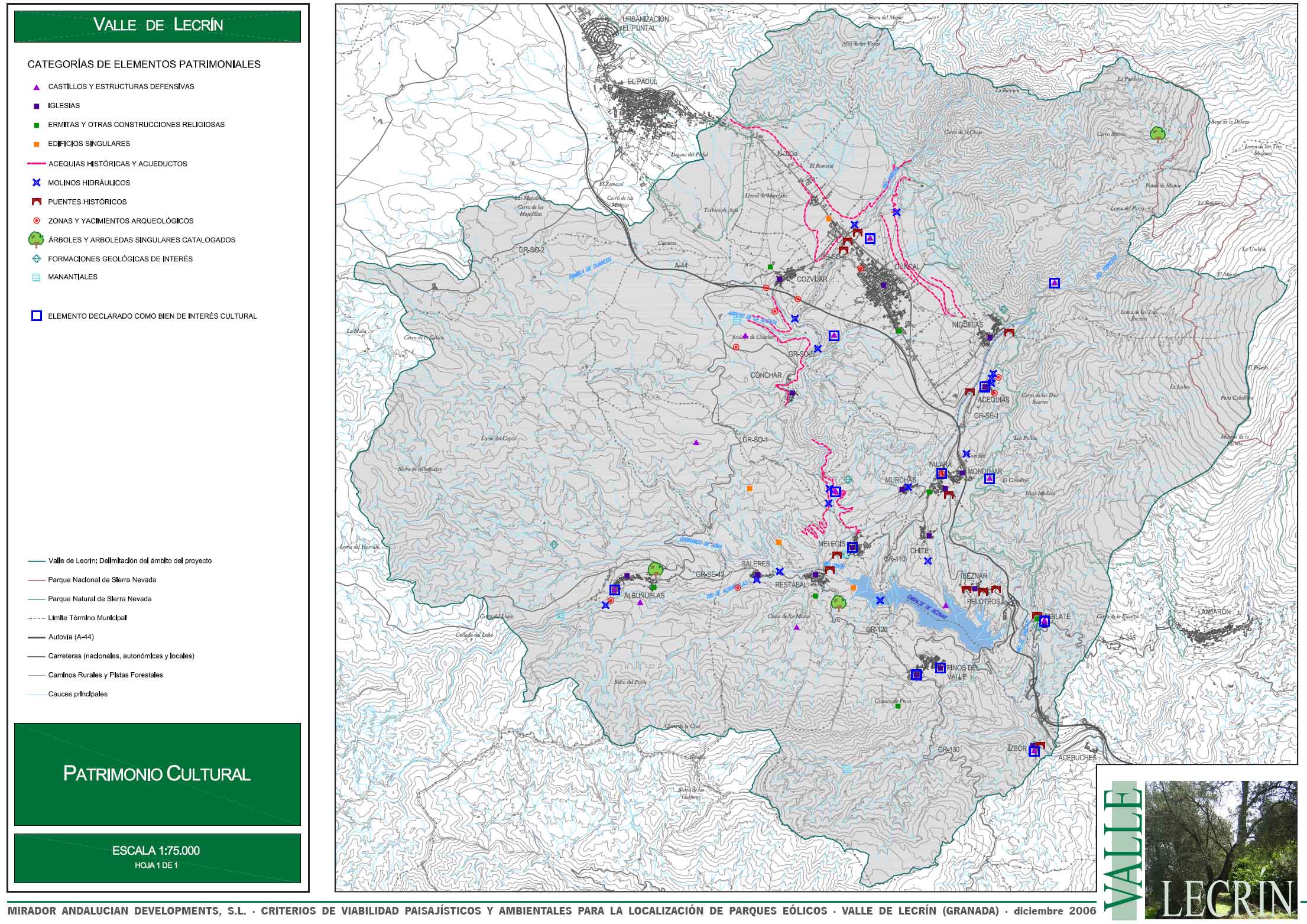The height and width of the screenshot is (924, 1307).
Task: Select the Formaciones Geológicas diamond legend icon
Action: 36,259
